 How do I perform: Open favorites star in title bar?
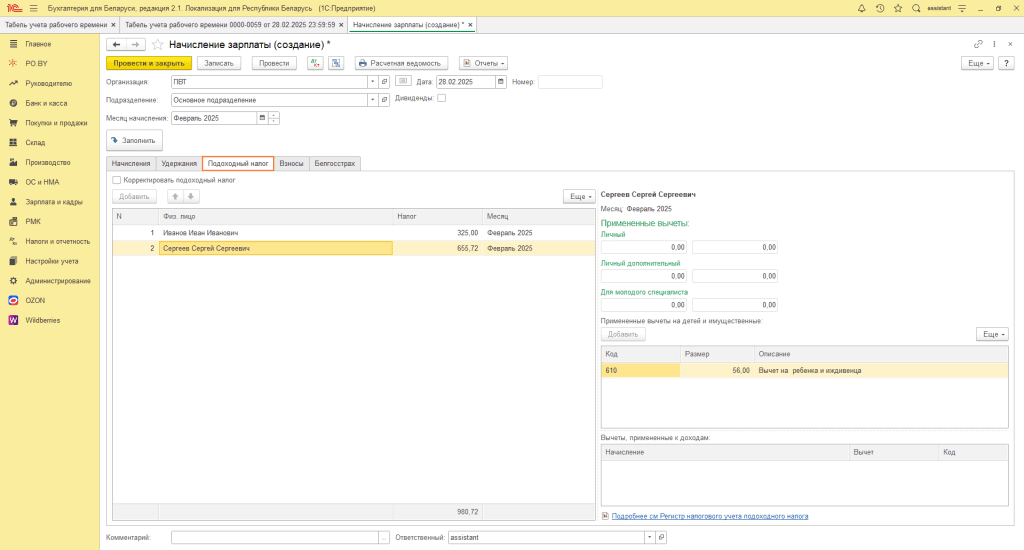tap(898, 8)
